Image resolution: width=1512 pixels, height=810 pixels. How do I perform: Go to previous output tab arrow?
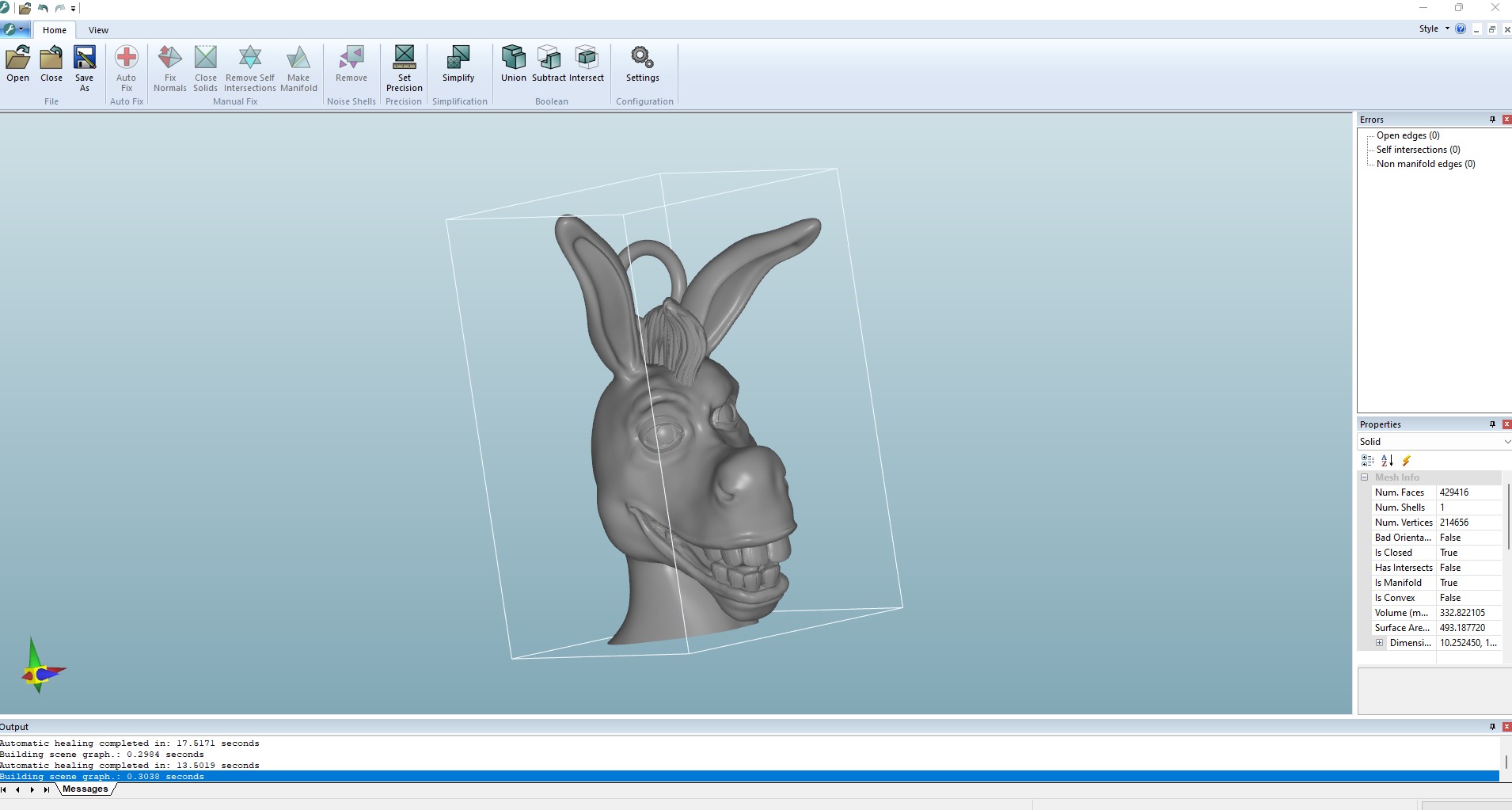(17, 789)
